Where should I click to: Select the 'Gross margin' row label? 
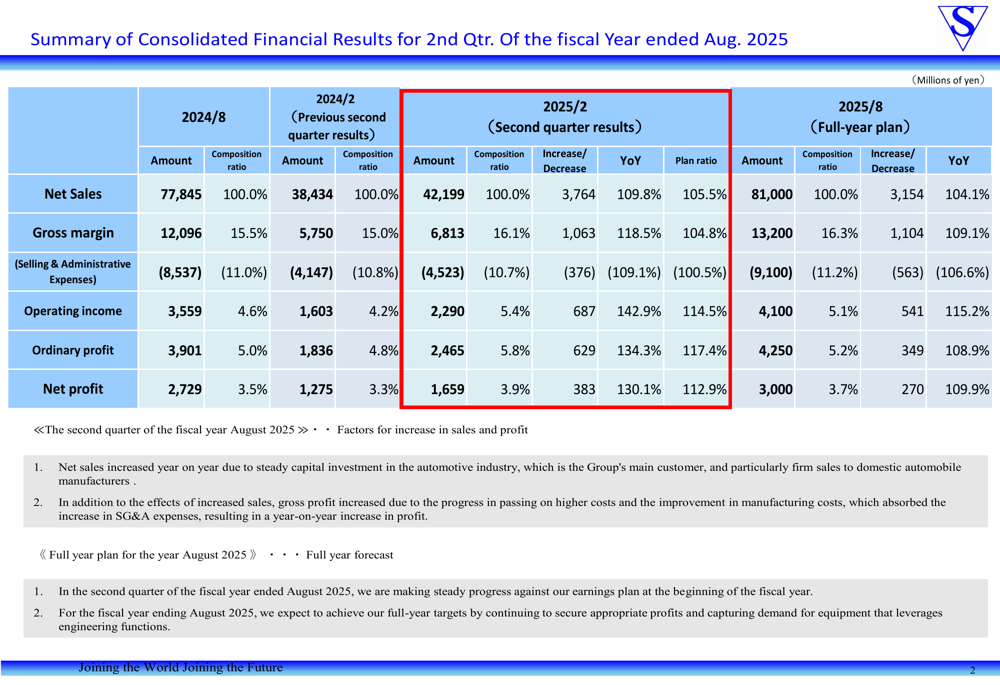pos(73,233)
